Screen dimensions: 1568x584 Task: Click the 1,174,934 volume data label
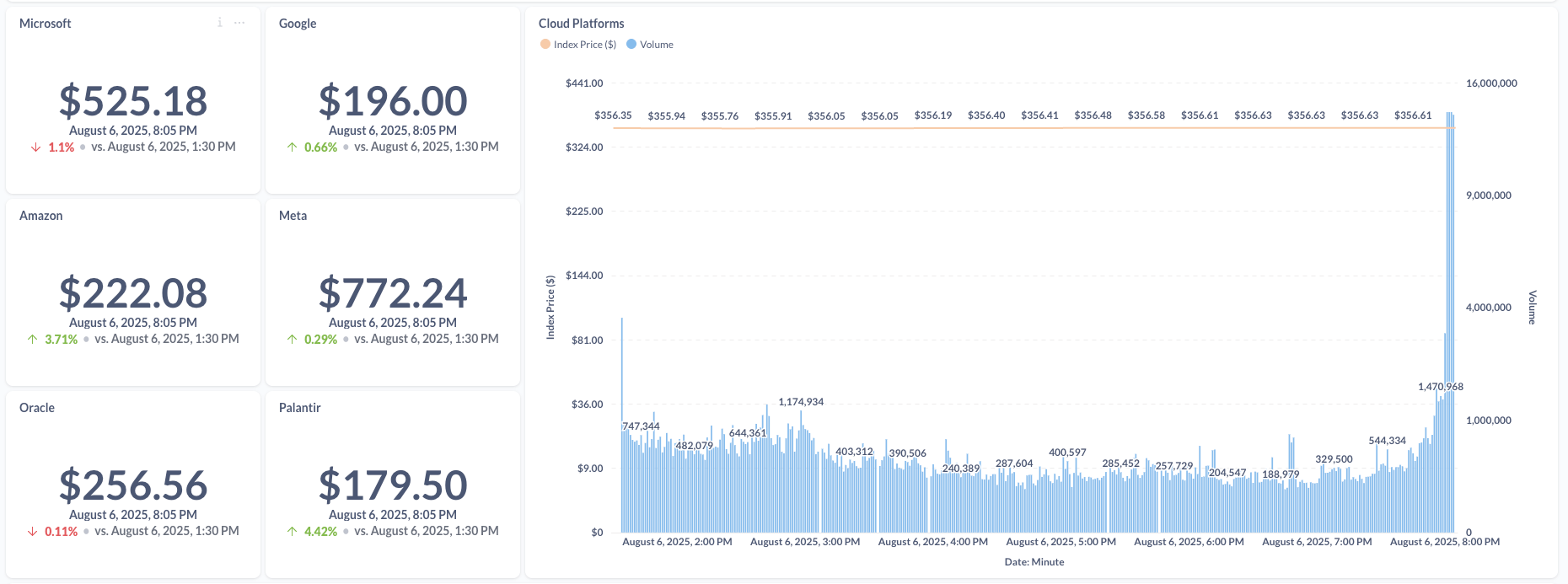[x=801, y=402]
